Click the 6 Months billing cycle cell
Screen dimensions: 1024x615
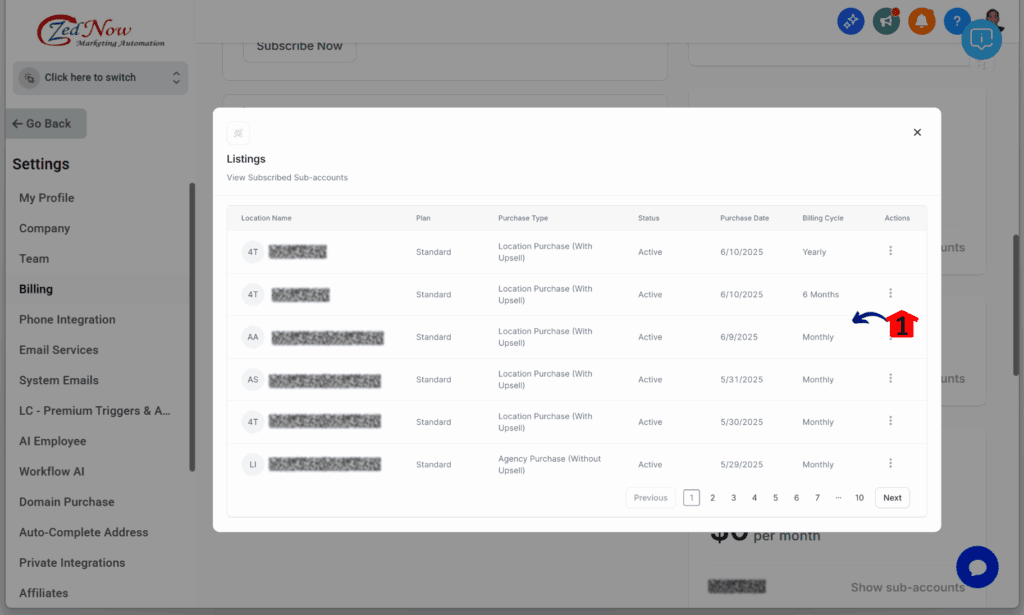tap(821, 294)
